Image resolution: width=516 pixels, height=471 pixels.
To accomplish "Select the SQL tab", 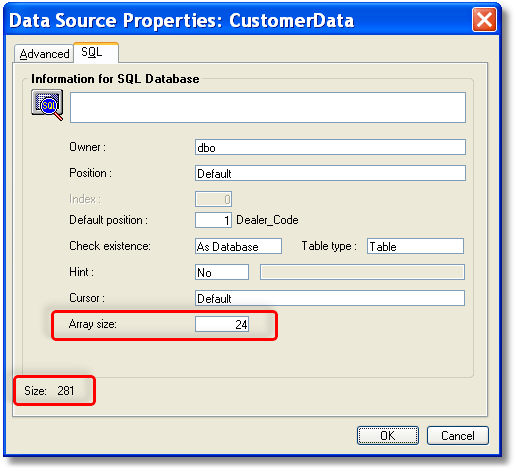I will [x=96, y=53].
